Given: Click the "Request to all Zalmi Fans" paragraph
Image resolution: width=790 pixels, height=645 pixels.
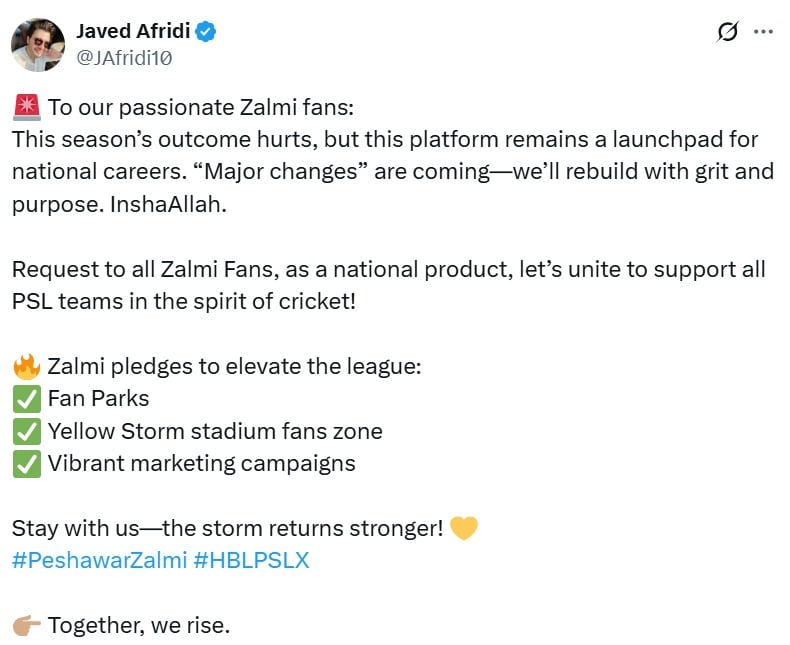Looking at the screenshot, I should click(388, 285).
